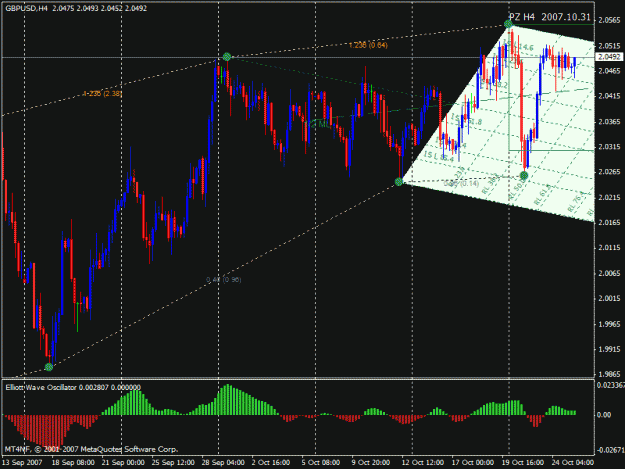Click the 2.0415 price axis label
Screen dimensions: 625x469
pyautogui.click(x=609, y=96)
